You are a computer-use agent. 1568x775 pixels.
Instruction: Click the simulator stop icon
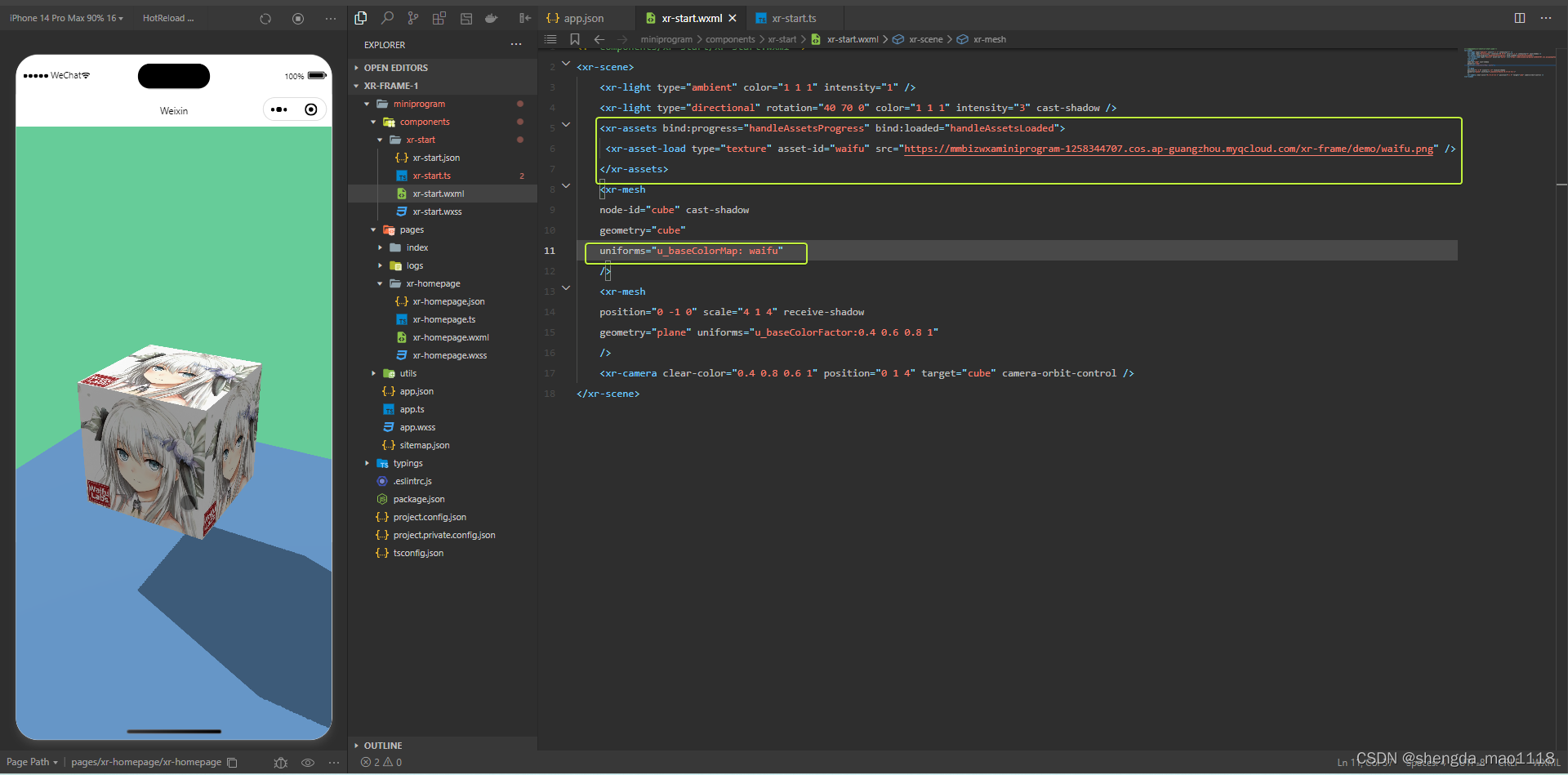coord(298,18)
